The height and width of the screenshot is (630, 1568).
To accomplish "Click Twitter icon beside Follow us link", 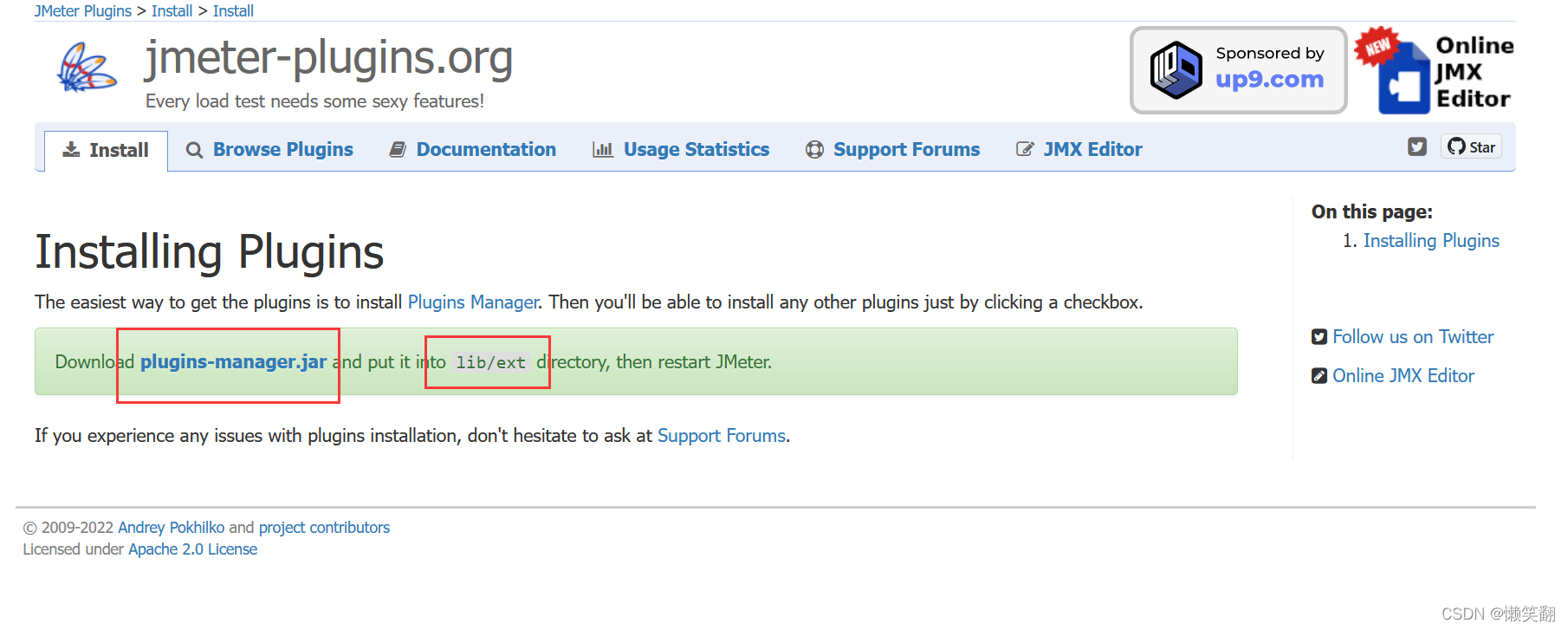I will pyautogui.click(x=1319, y=337).
